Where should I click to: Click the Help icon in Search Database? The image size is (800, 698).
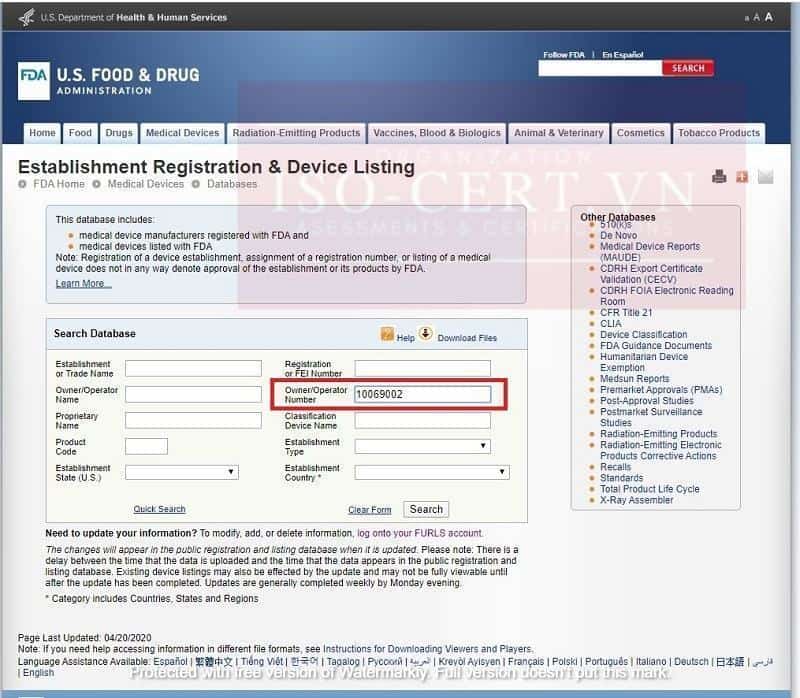pos(387,334)
